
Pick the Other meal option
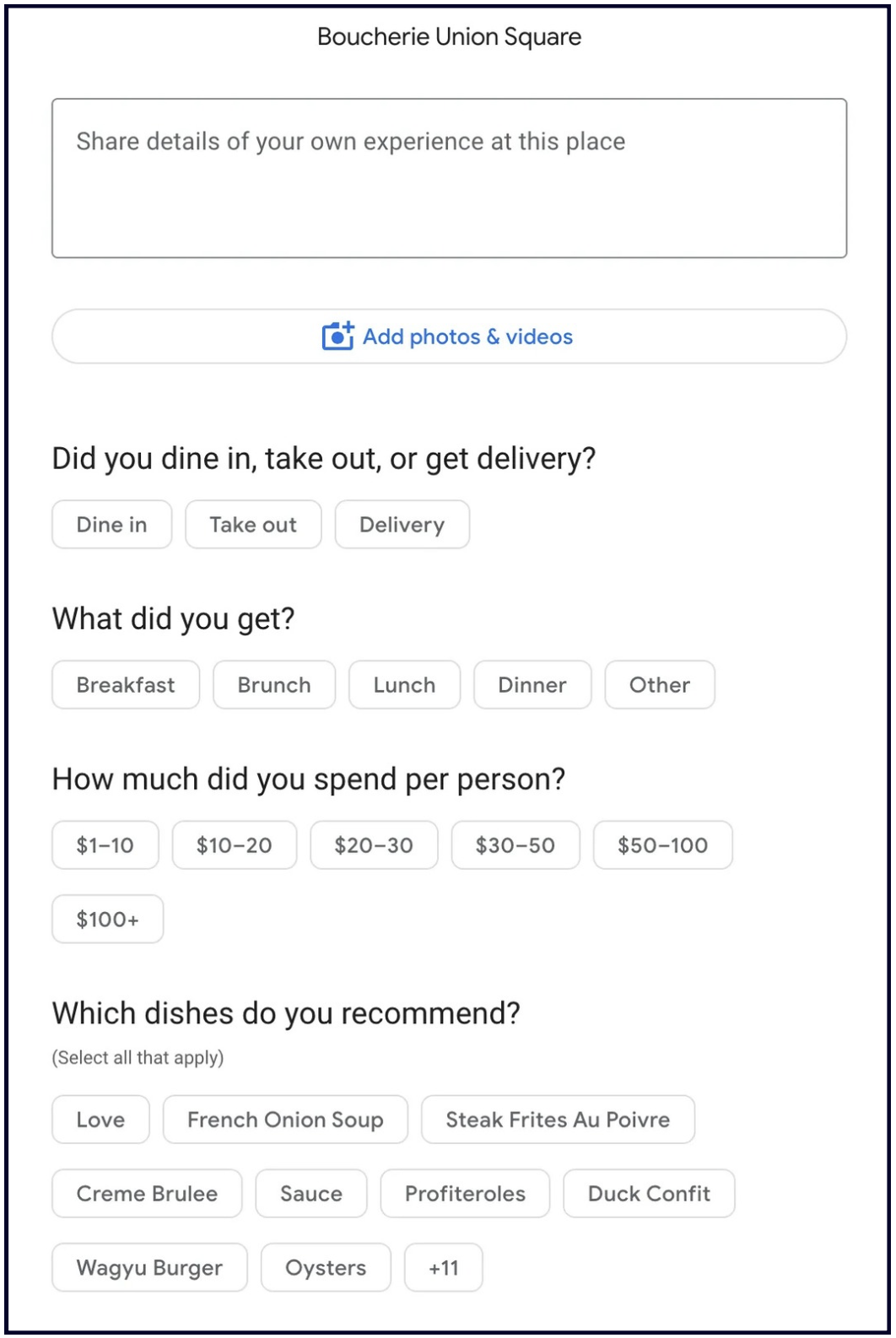pyautogui.click(x=660, y=685)
